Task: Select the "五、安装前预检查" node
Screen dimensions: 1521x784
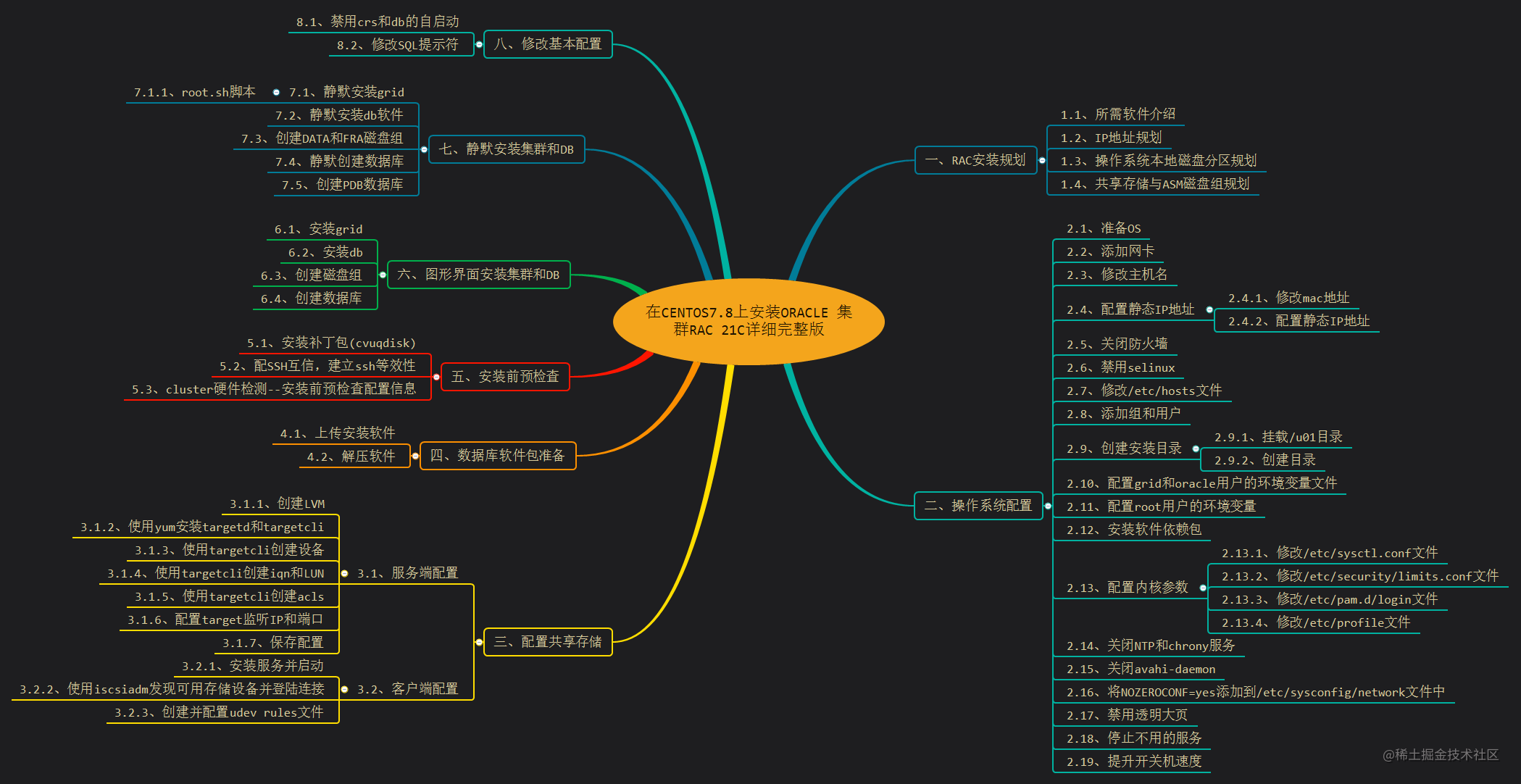Action: tap(505, 376)
